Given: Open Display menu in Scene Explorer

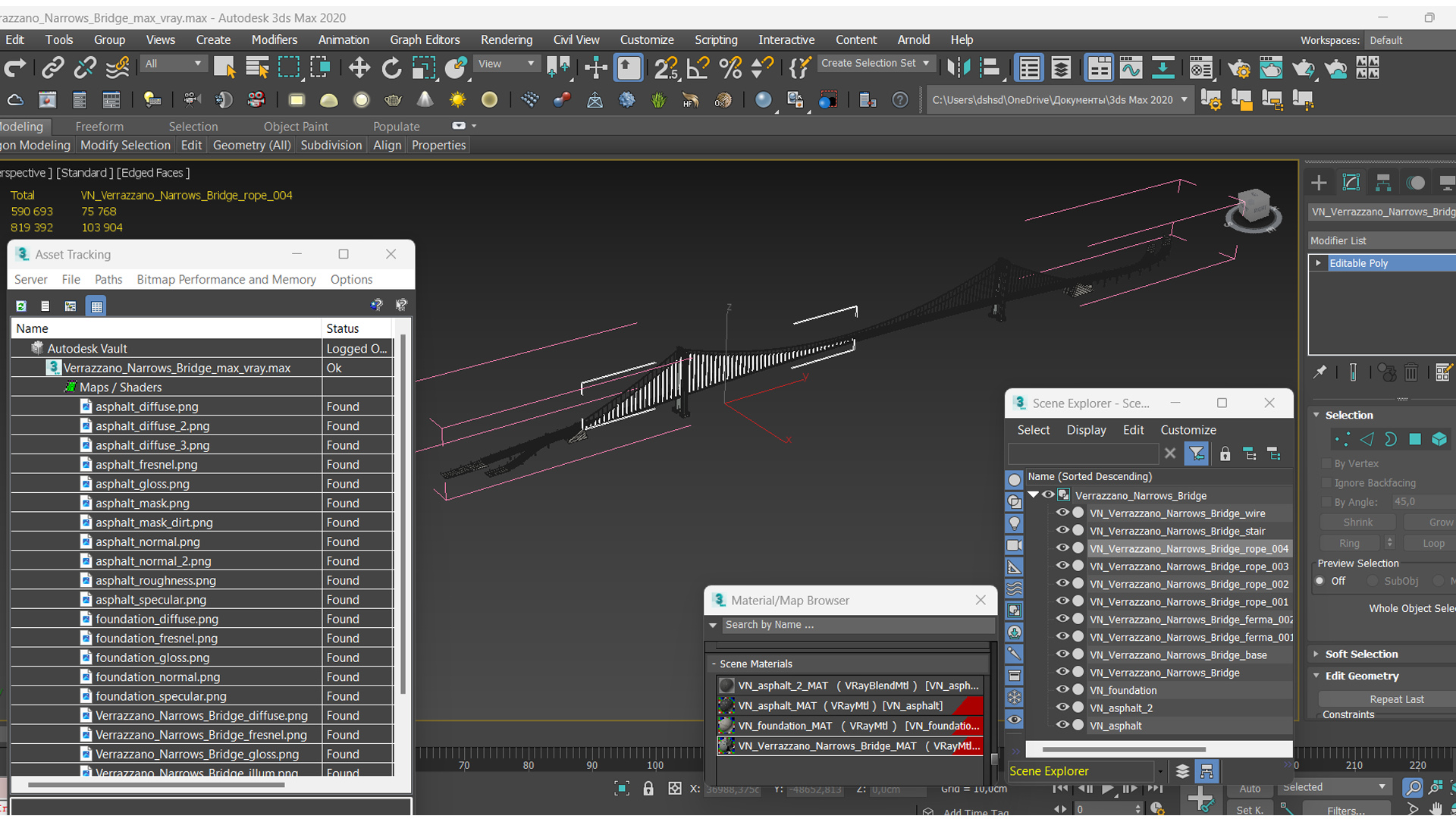Looking at the screenshot, I should pyautogui.click(x=1086, y=430).
